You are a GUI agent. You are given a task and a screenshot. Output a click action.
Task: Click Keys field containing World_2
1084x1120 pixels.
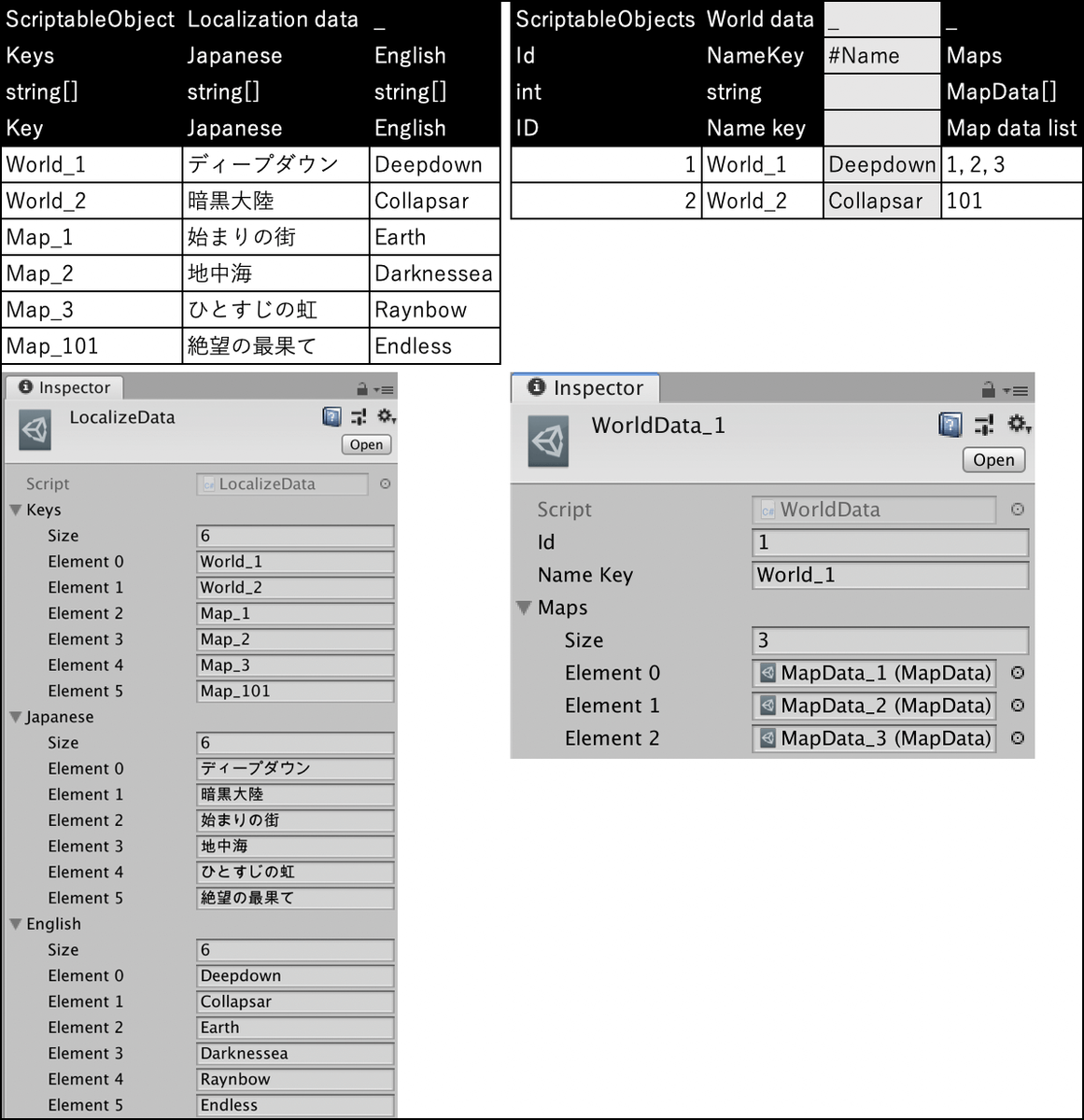[295, 588]
